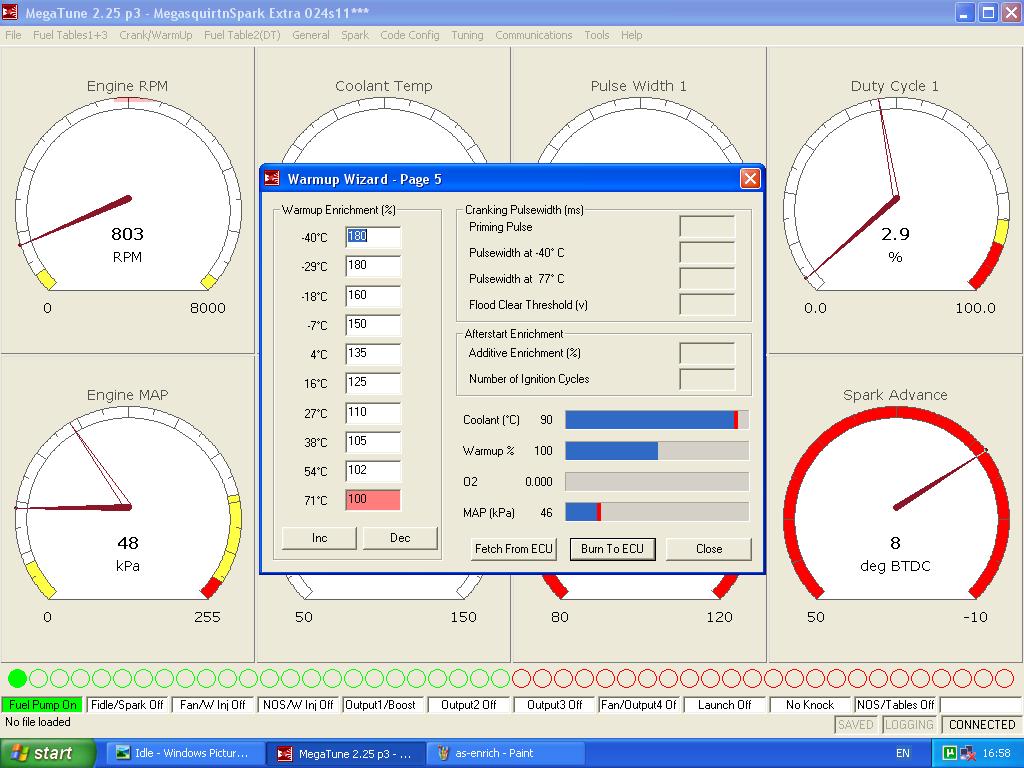Click the EN language indicator in tray
The image size is (1024, 768).
coord(903,753)
